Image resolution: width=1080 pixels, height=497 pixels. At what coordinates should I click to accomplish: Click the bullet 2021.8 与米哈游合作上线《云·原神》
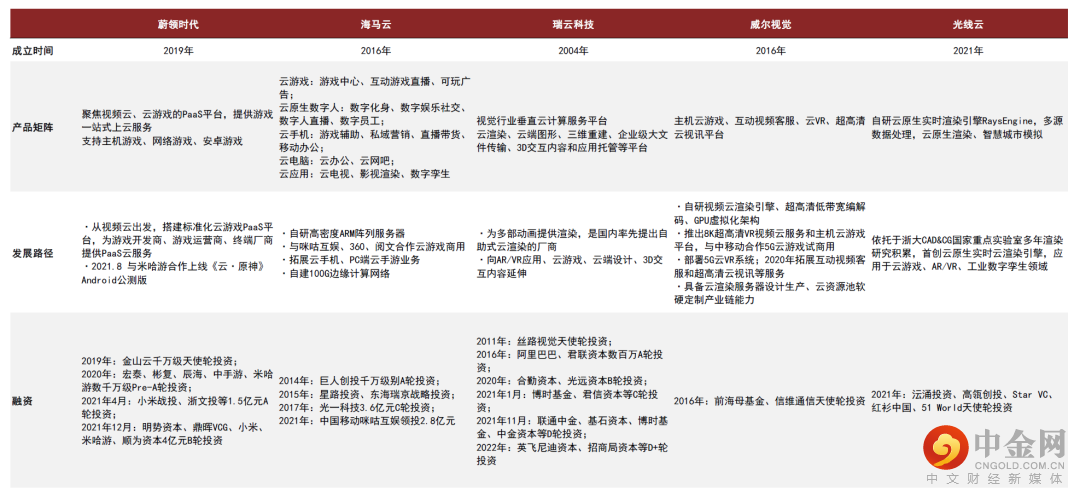[174, 274]
